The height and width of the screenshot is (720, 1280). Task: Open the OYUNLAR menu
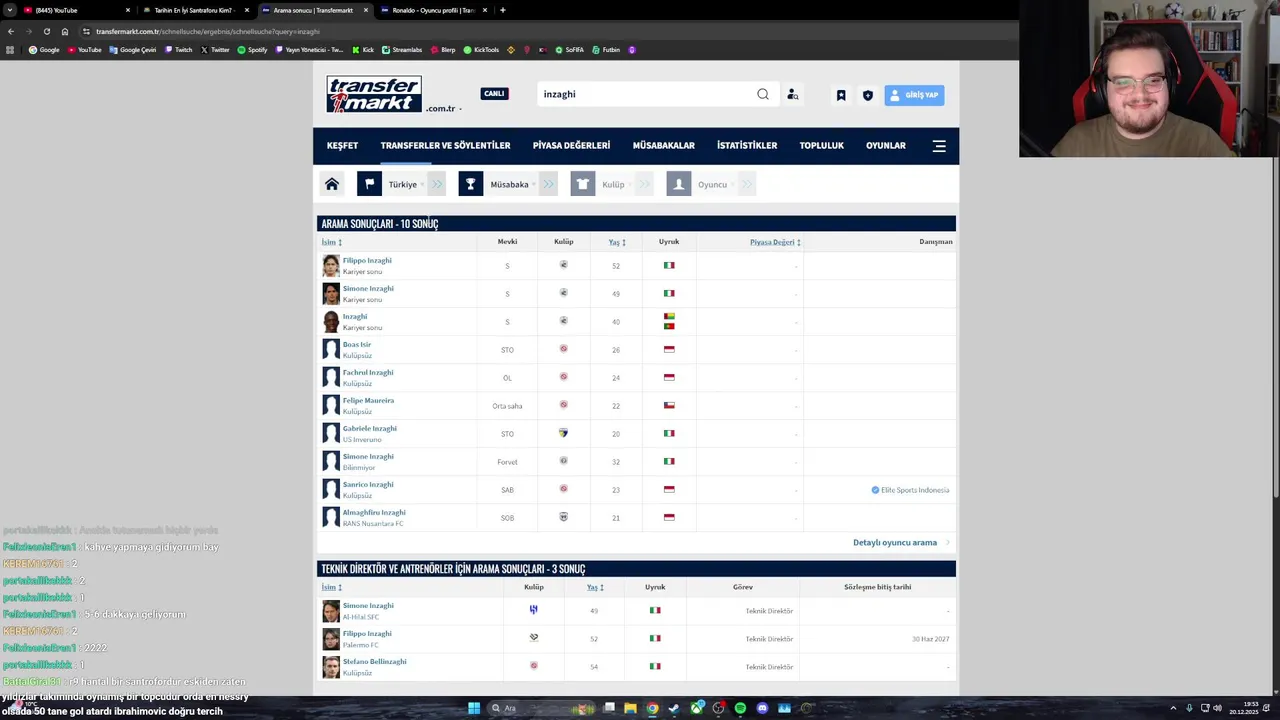click(885, 146)
